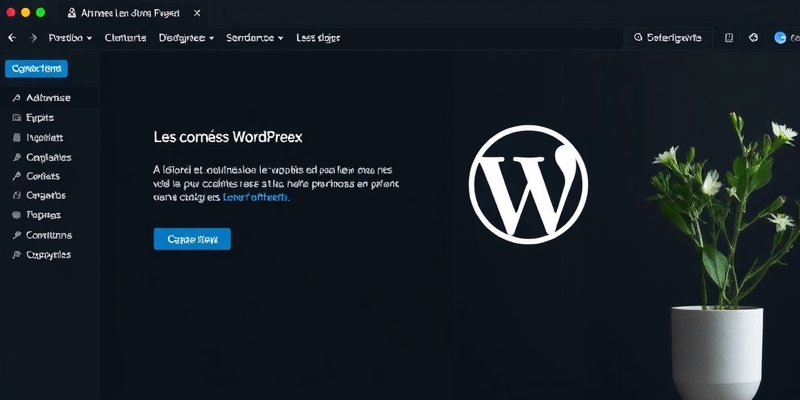This screenshot has height=400, width=800.
Task: Click the yellow minimize window button
Action: pos(26,13)
